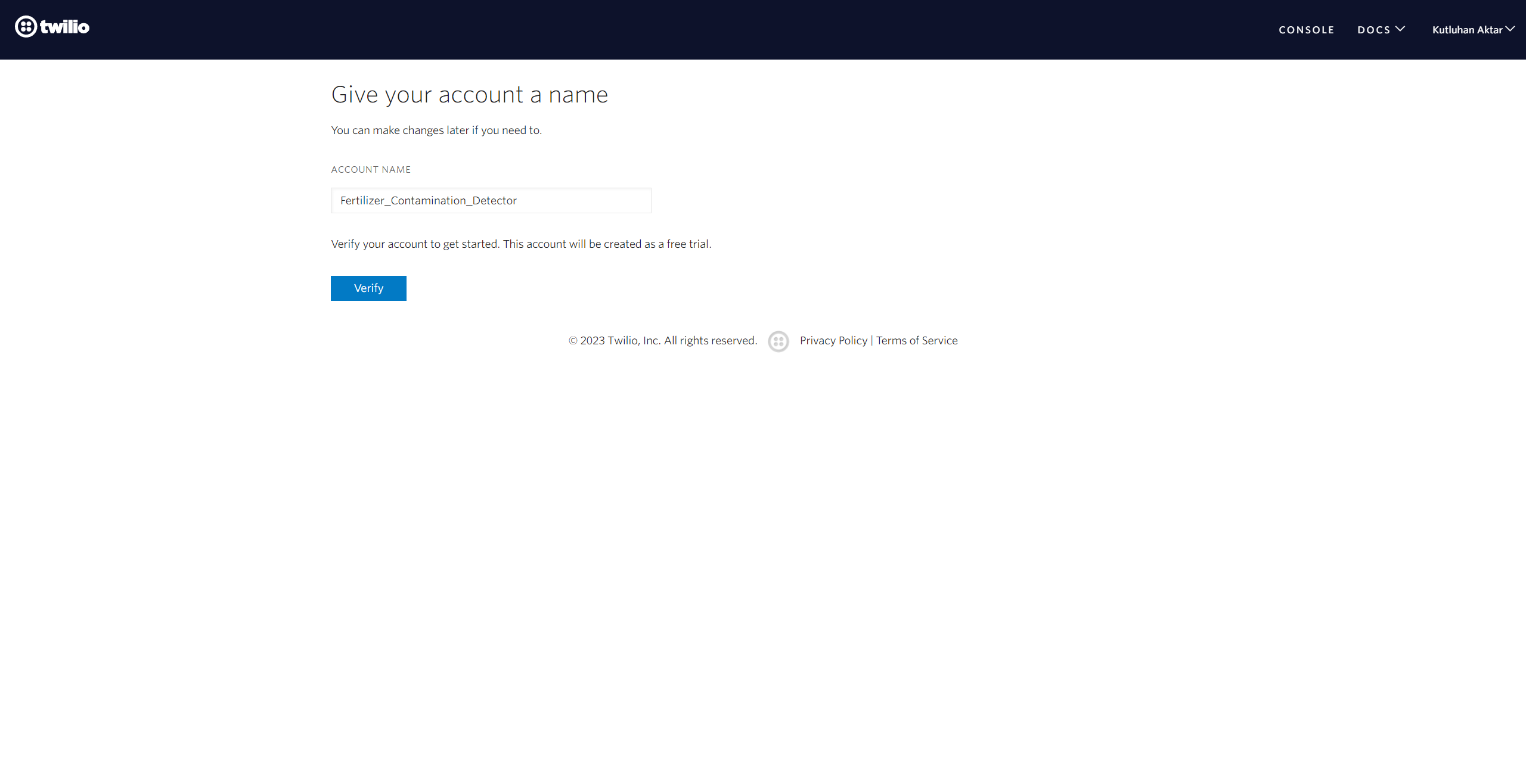Open chevron beside Kutluhan Aktar

click(x=1510, y=29)
